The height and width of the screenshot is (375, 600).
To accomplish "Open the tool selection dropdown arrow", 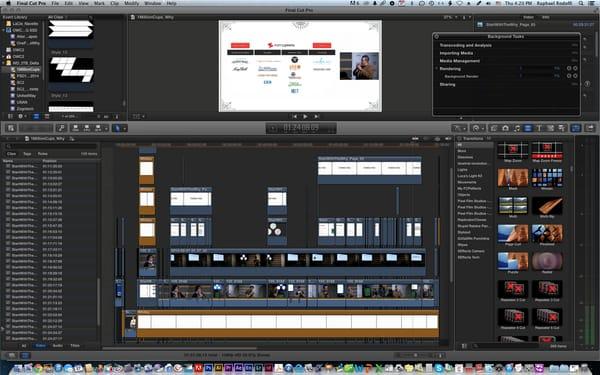I will pyautogui.click(x=125, y=128).
